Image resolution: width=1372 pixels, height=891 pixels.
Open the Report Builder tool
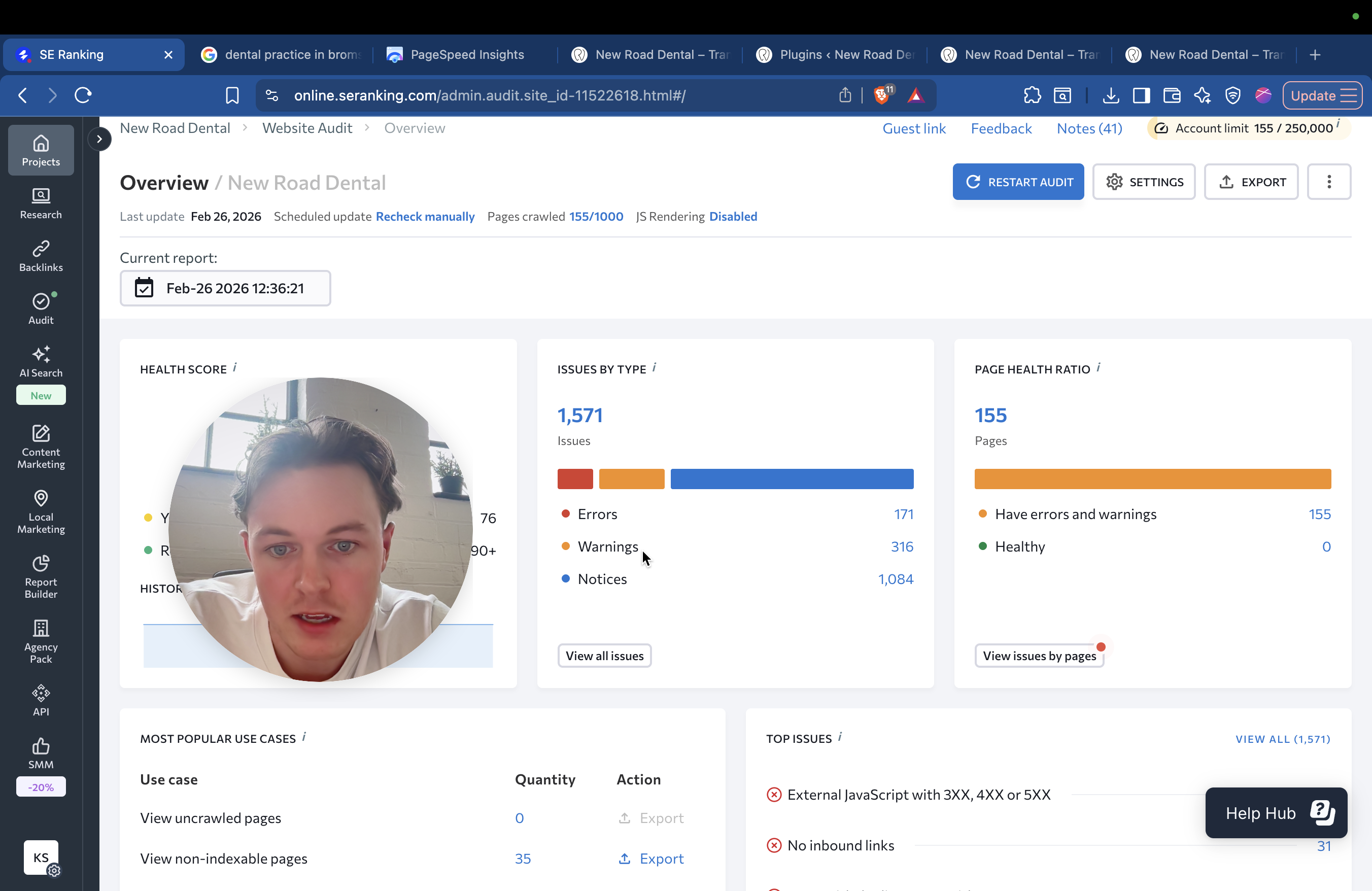(x=41, y=576)
